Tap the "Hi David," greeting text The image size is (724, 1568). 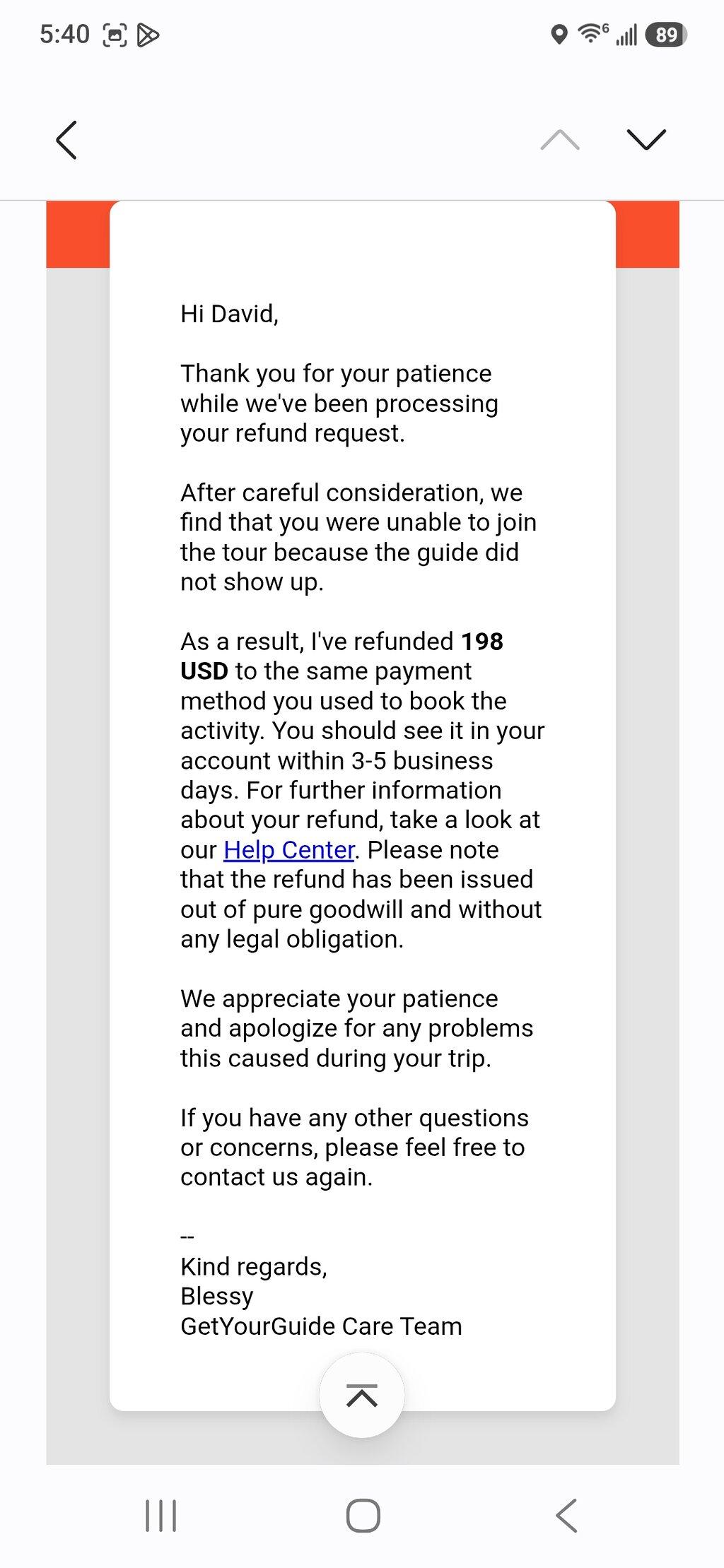[230, 314]
